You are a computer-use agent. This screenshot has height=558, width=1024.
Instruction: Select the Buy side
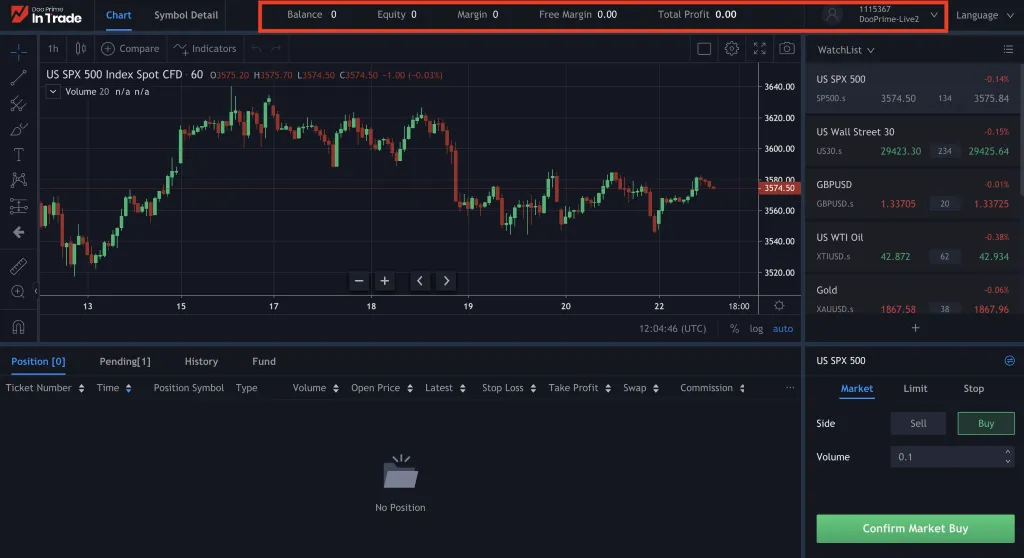(x=985, y=423)
